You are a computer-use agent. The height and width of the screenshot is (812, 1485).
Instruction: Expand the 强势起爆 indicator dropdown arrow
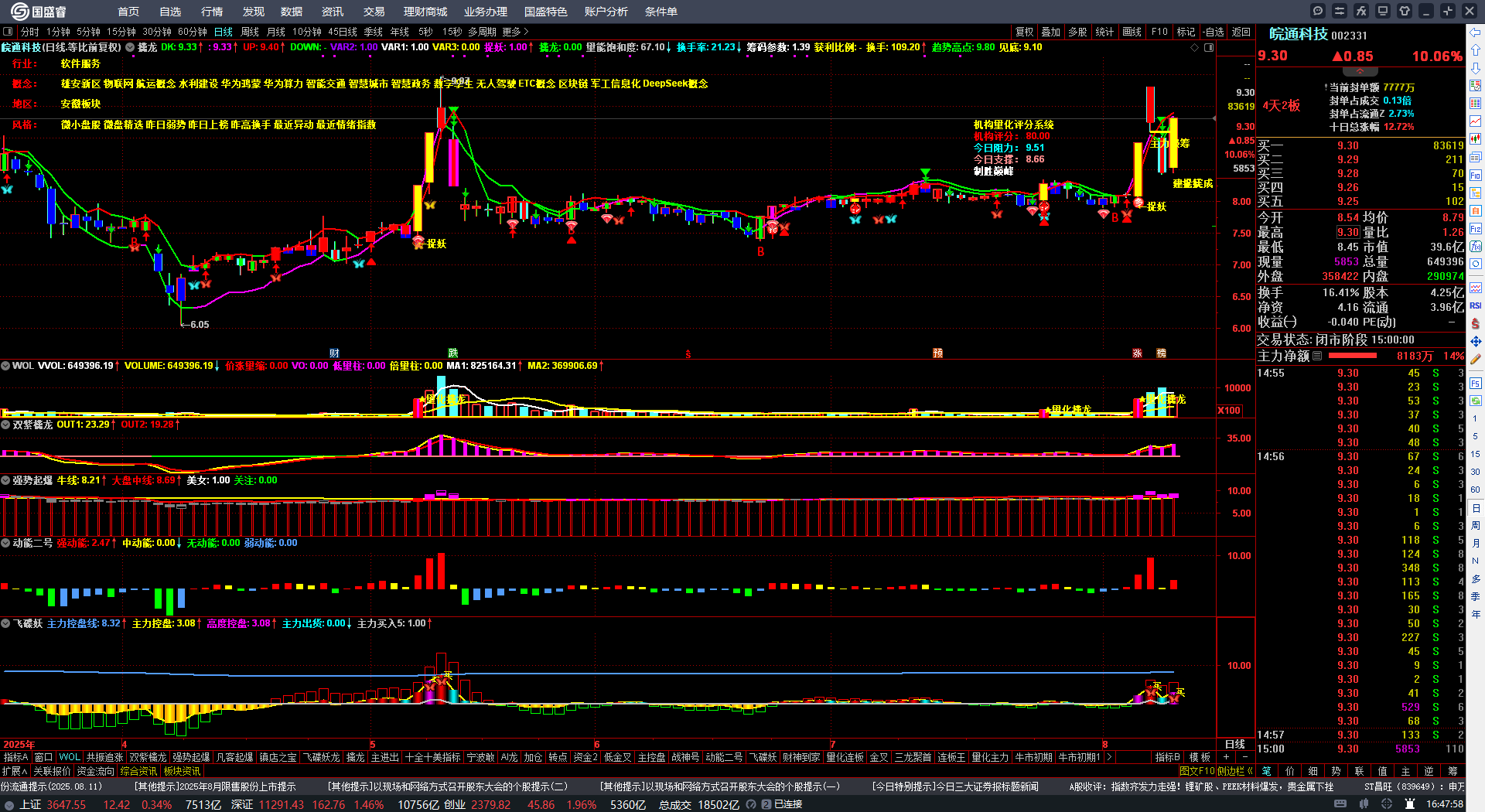5,480
